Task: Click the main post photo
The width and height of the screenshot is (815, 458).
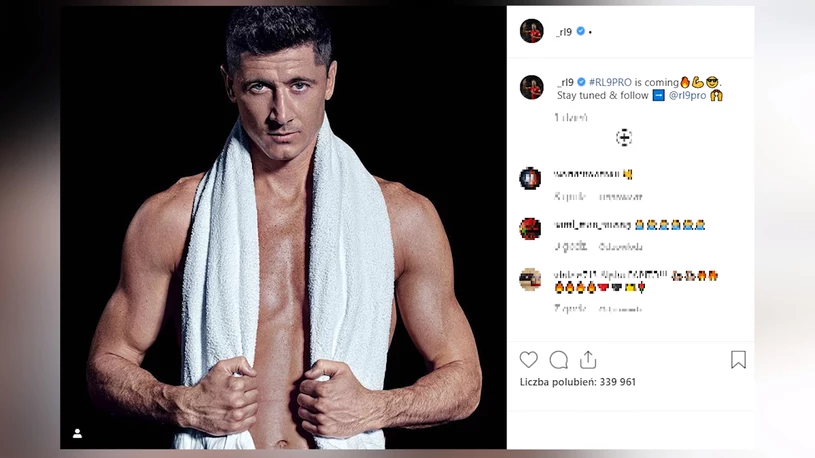Action: [283, 227]
